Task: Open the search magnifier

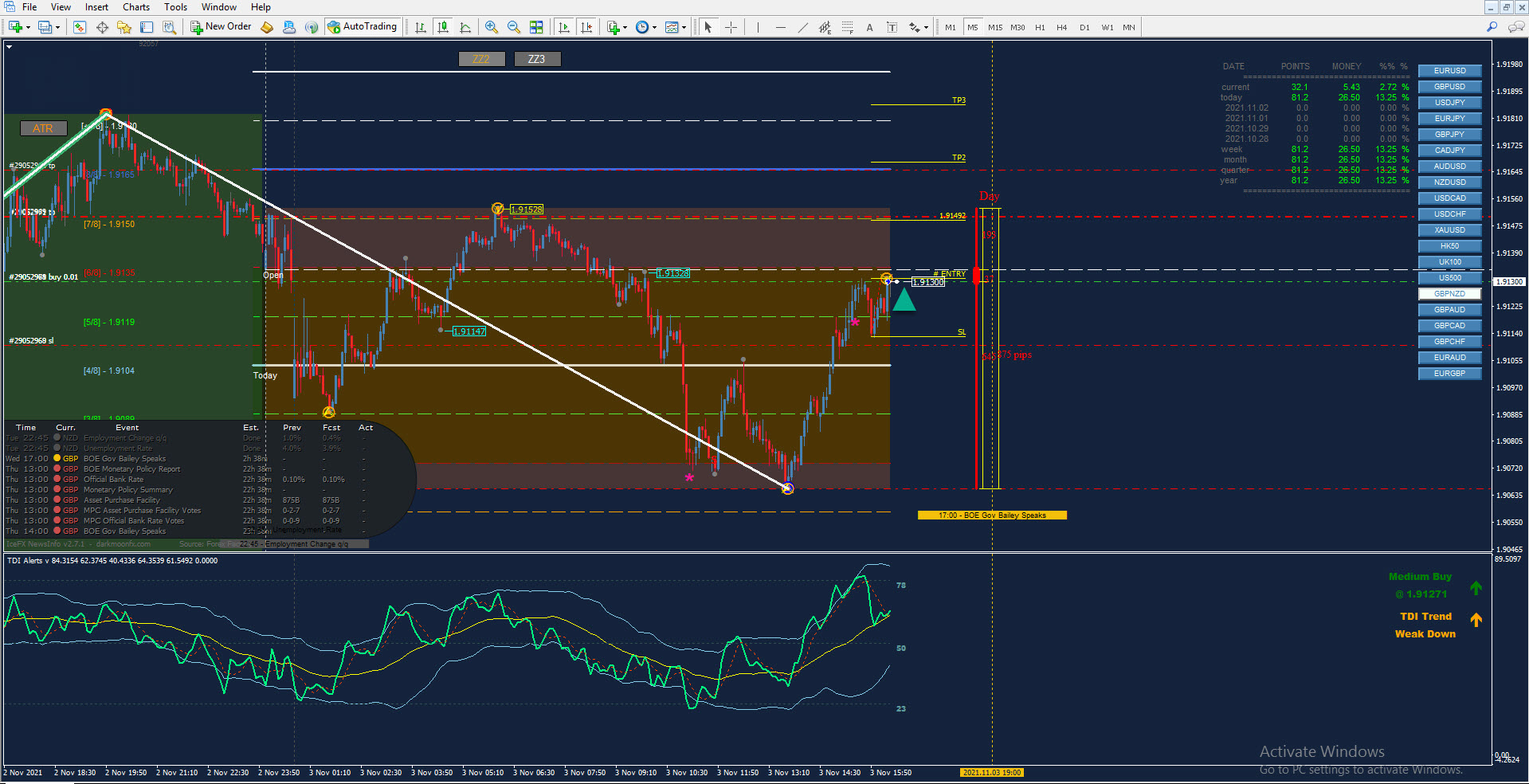Action: 1492,27
